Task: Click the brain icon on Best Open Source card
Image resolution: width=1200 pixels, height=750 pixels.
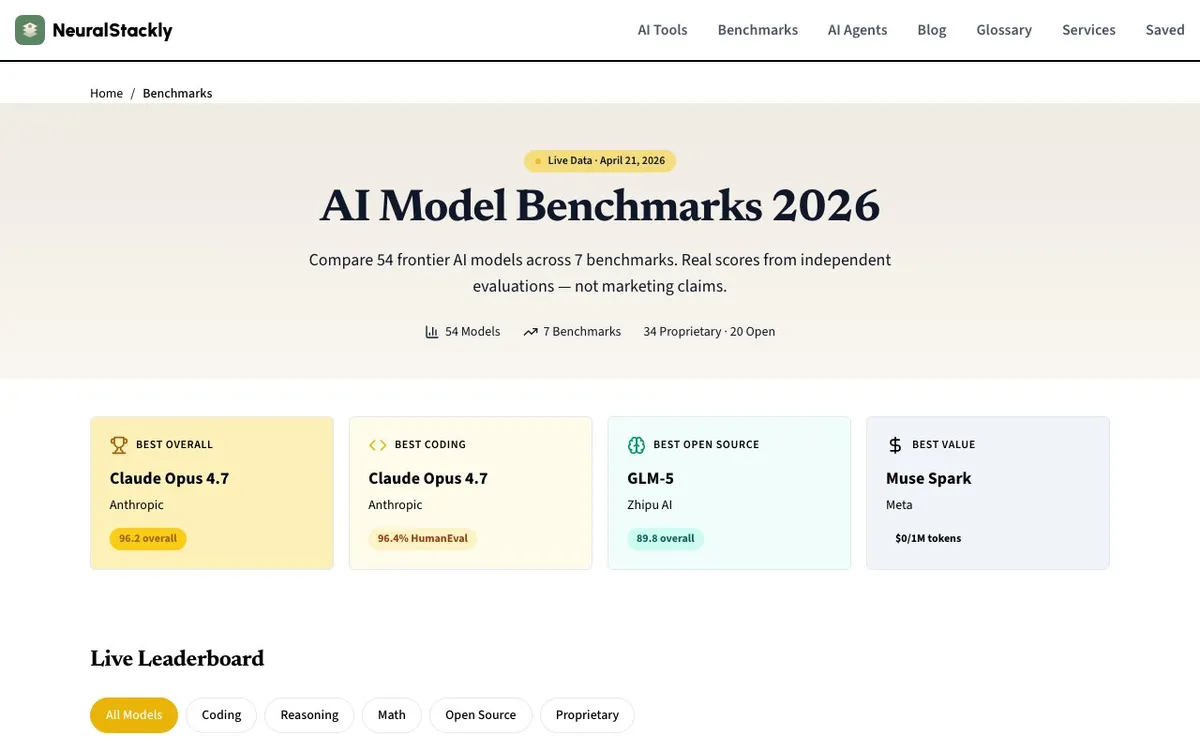Action: (636, 445)
